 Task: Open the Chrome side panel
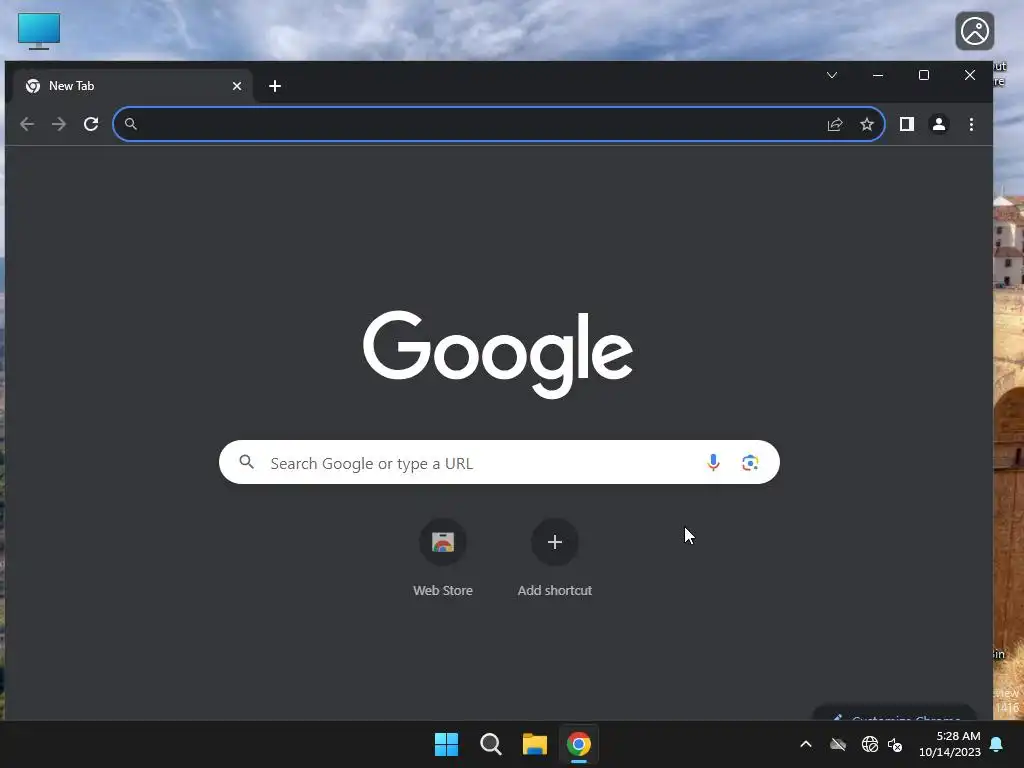pos(906,124)
